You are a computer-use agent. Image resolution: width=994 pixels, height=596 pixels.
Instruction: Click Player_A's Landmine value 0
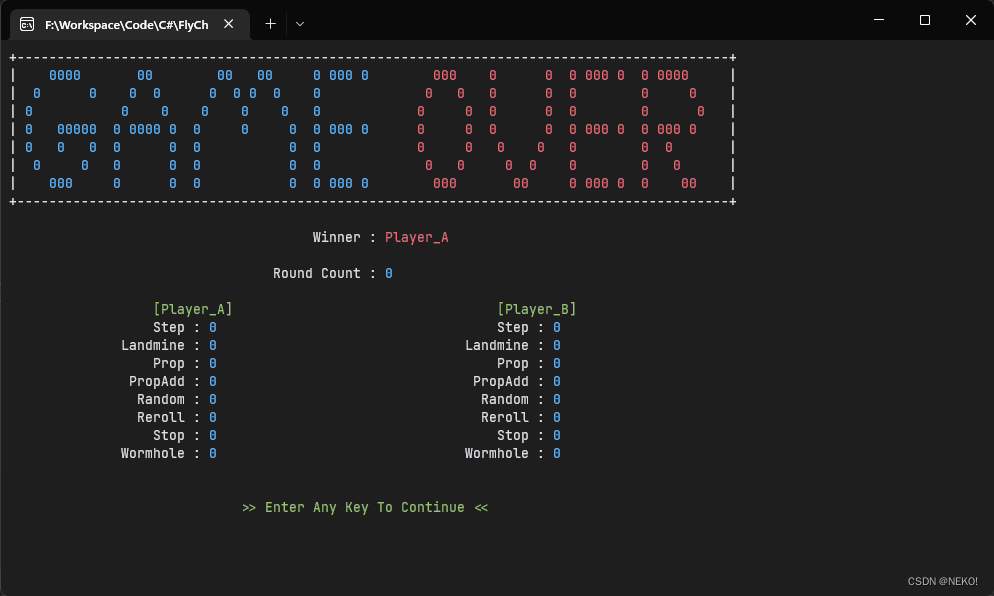[213, 345]
